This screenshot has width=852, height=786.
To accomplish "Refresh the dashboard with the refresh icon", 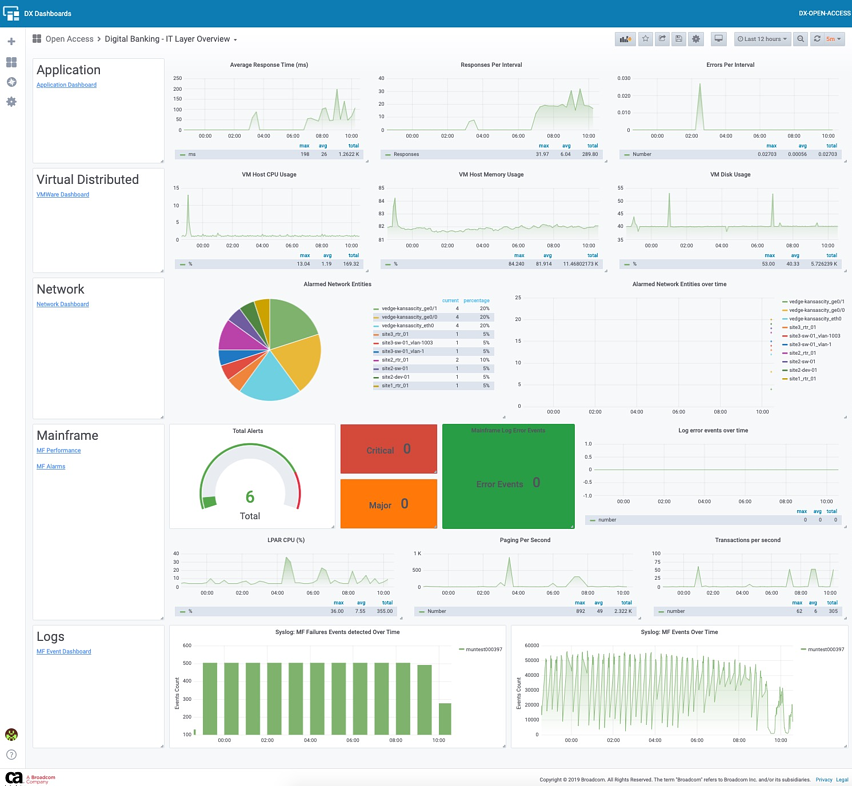I will point(817,39).
